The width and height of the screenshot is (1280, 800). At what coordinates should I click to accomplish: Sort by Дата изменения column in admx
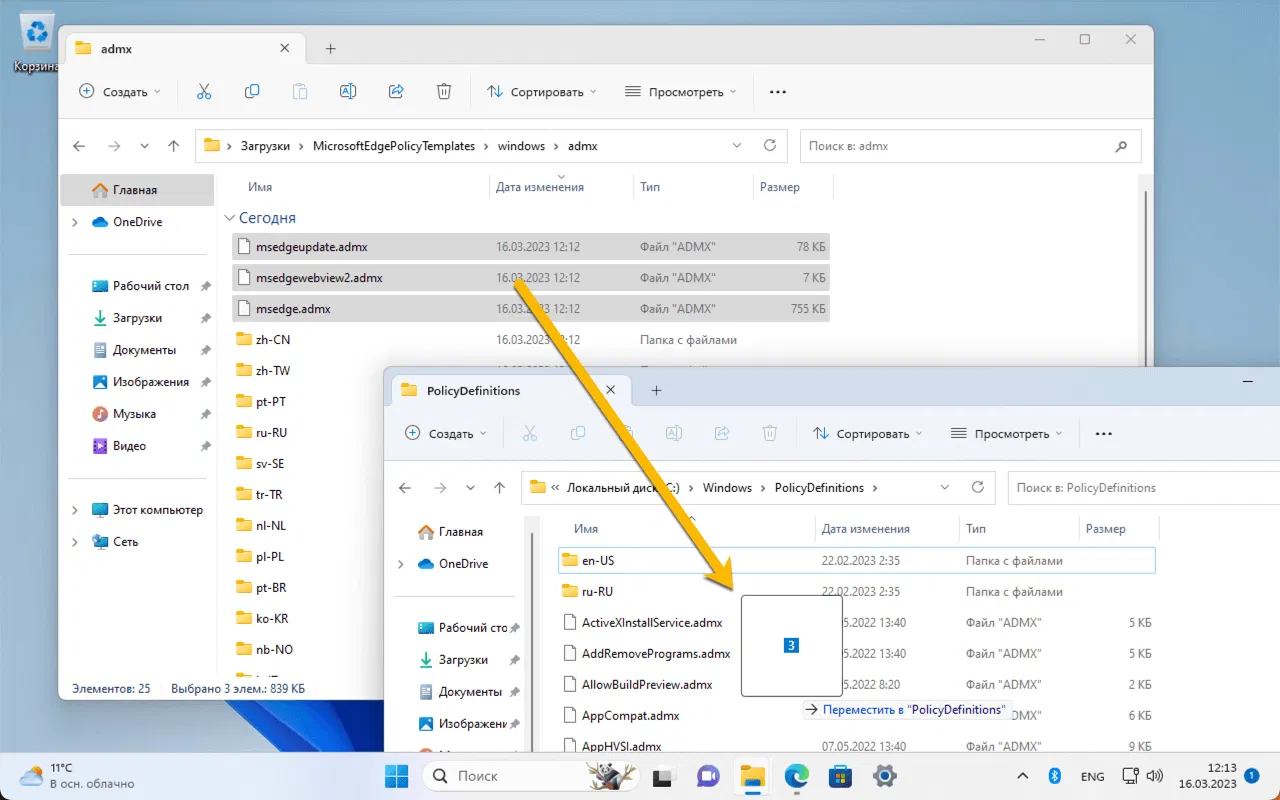point(540,187)
